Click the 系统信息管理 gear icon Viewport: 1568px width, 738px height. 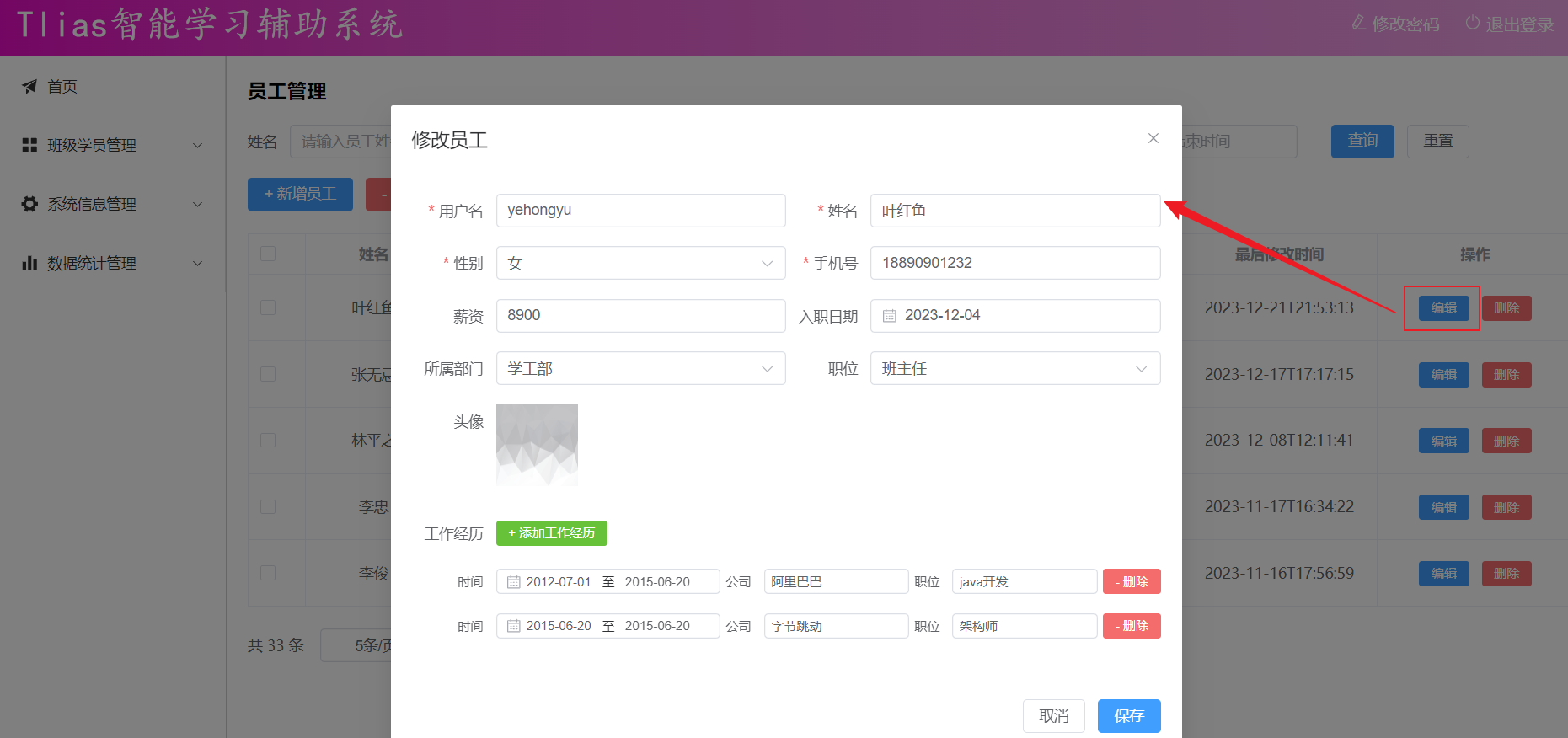point(29,204)
